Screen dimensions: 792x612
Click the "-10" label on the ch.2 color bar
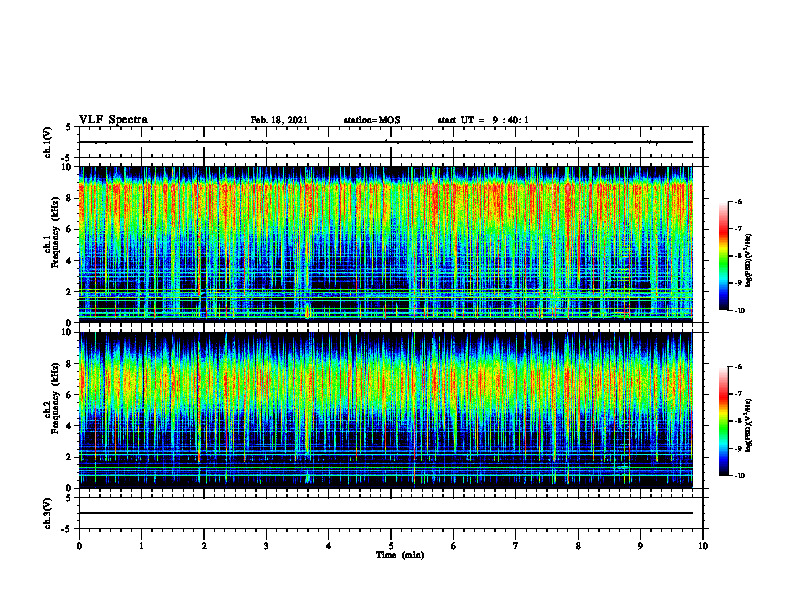pyautogui.click(x=739, y=476)
